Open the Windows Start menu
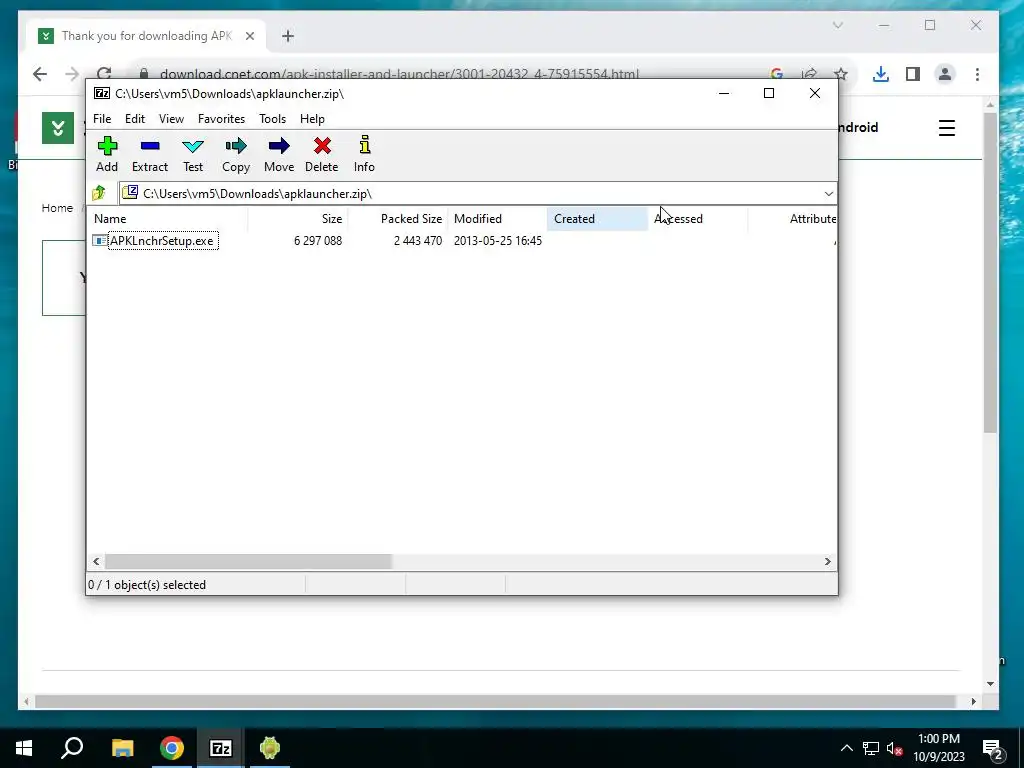1024x768 pixels. 24,748
